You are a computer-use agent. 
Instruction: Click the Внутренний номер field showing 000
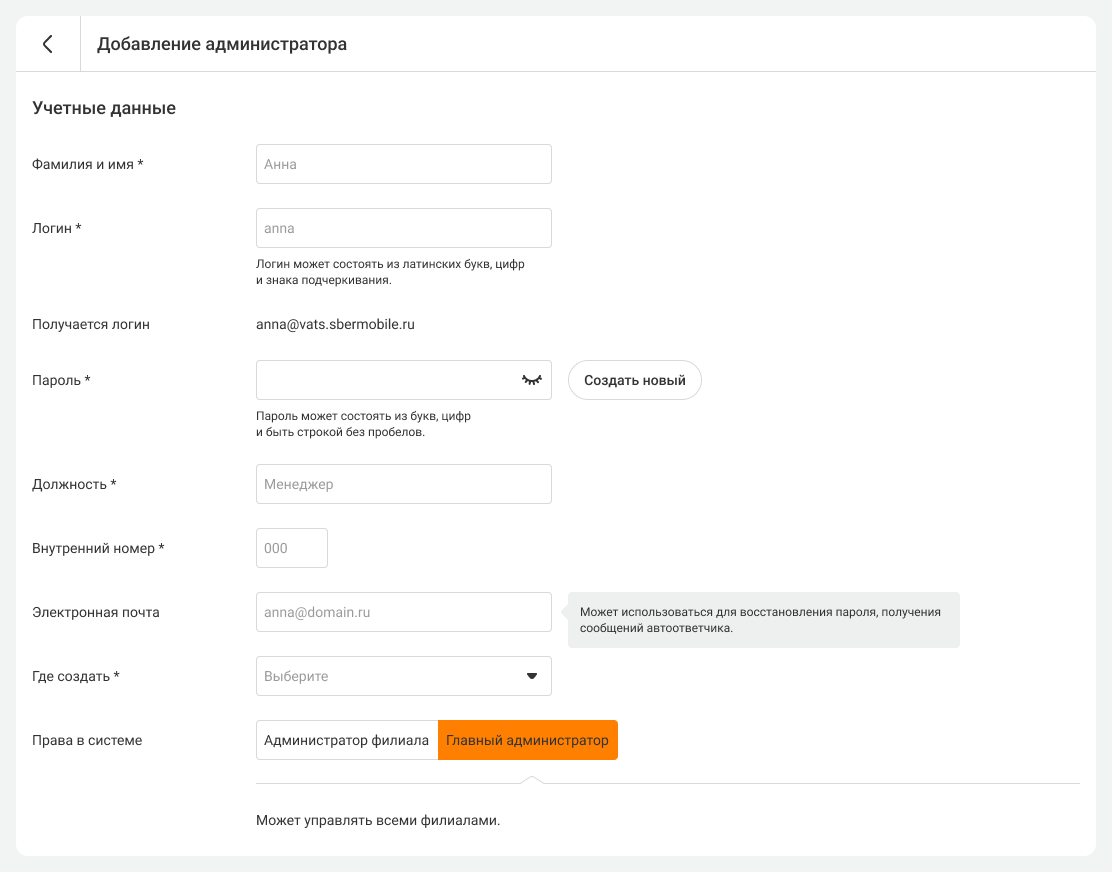coord(291,548)
